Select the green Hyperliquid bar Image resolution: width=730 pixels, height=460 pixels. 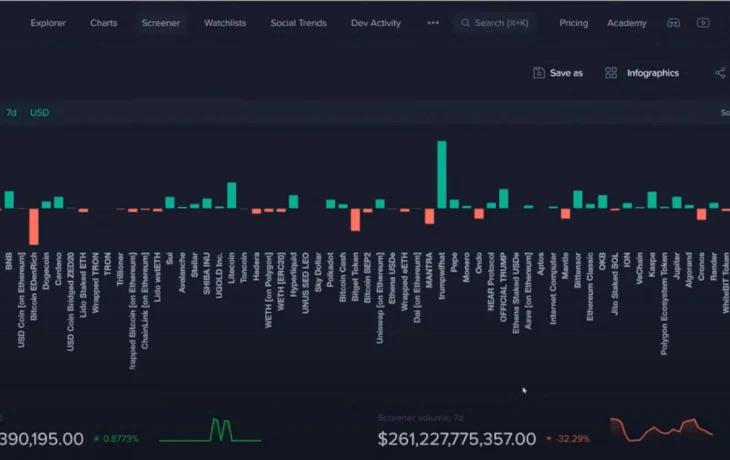[293, 202]
